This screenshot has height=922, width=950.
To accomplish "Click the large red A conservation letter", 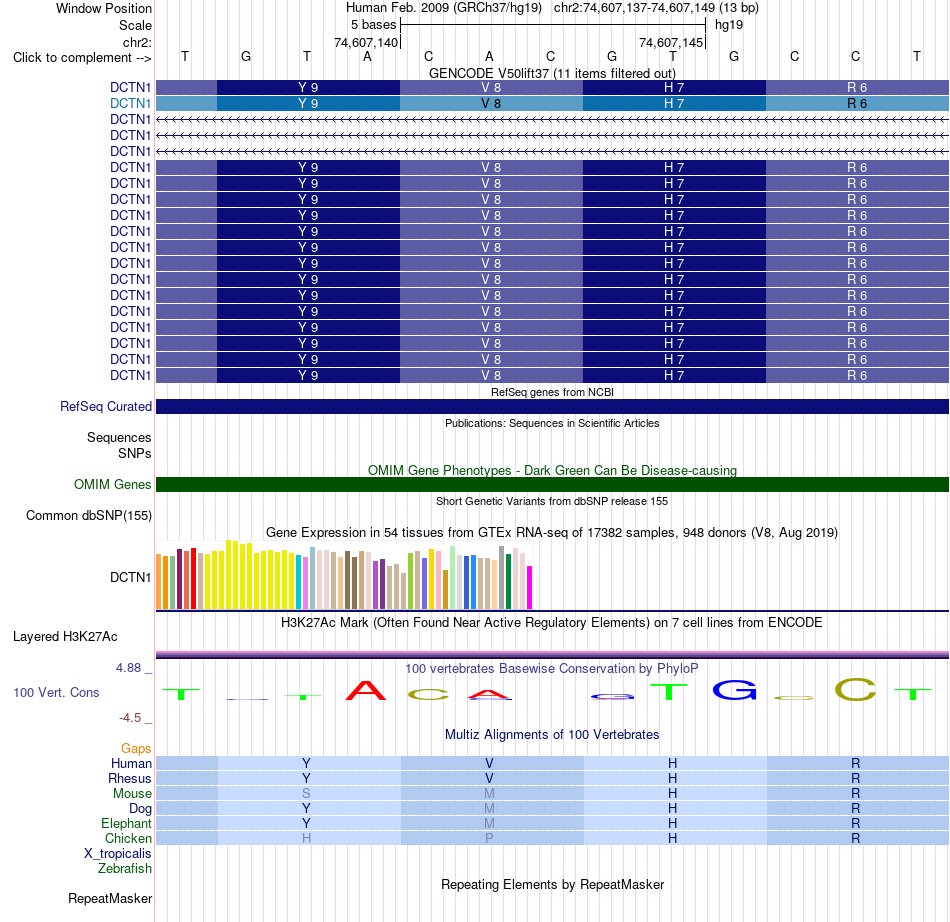I will [x=366, y=690].
